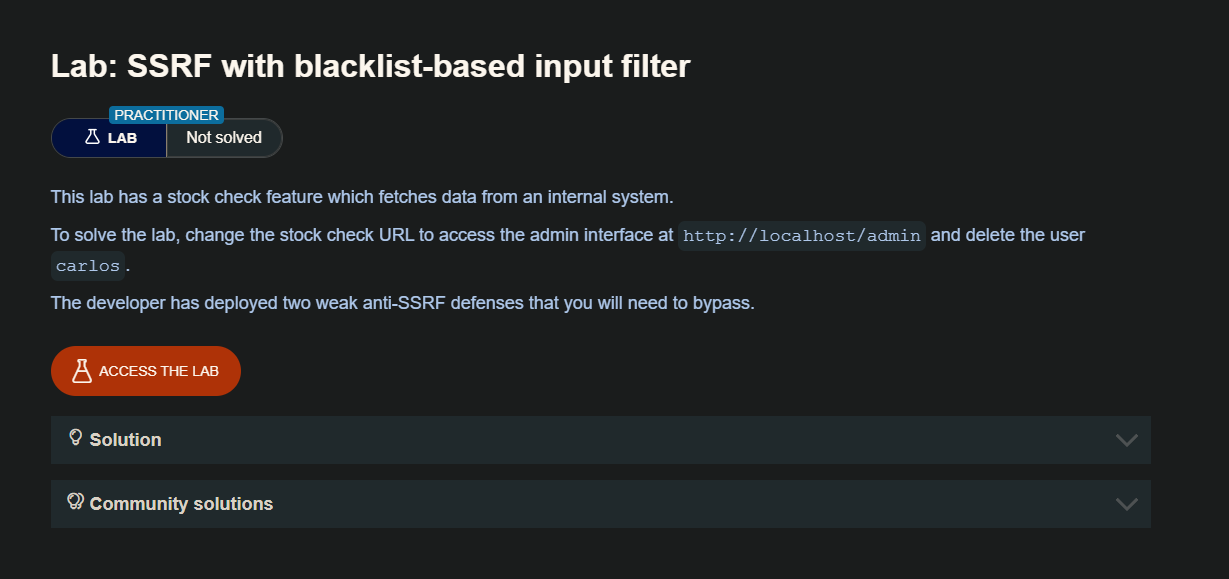
Task: Click the flask icon on the orange button
Action: [x=82, y=371]
